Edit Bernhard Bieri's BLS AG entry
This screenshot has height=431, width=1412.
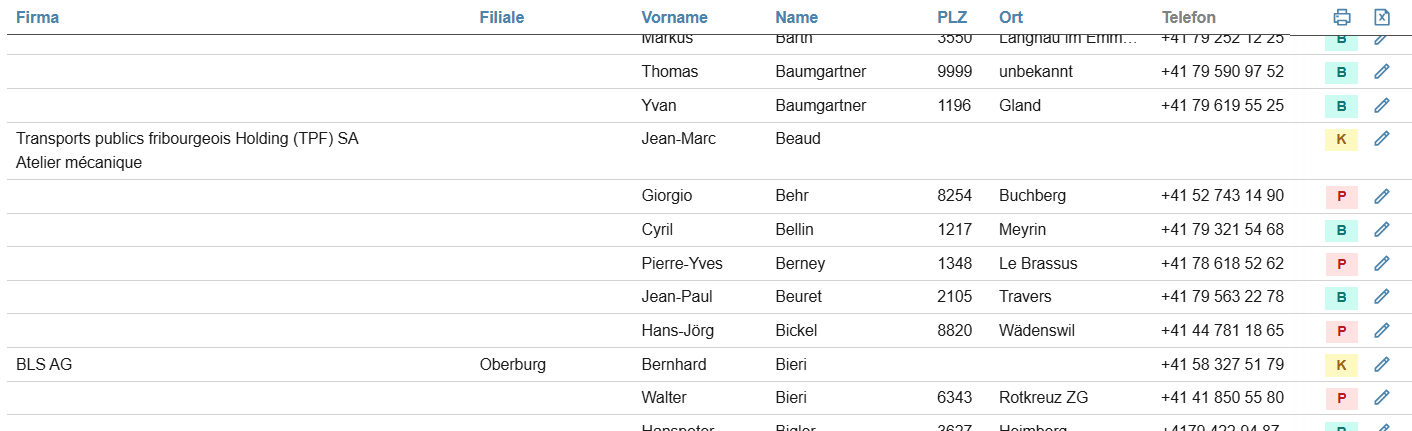(1382, 365)
